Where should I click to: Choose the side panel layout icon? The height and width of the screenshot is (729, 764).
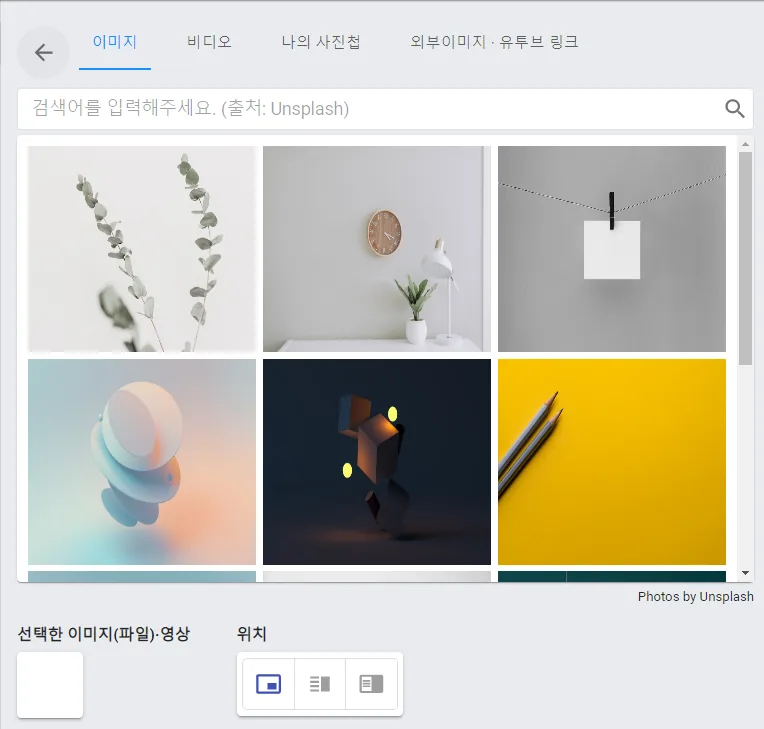[371, 684]
